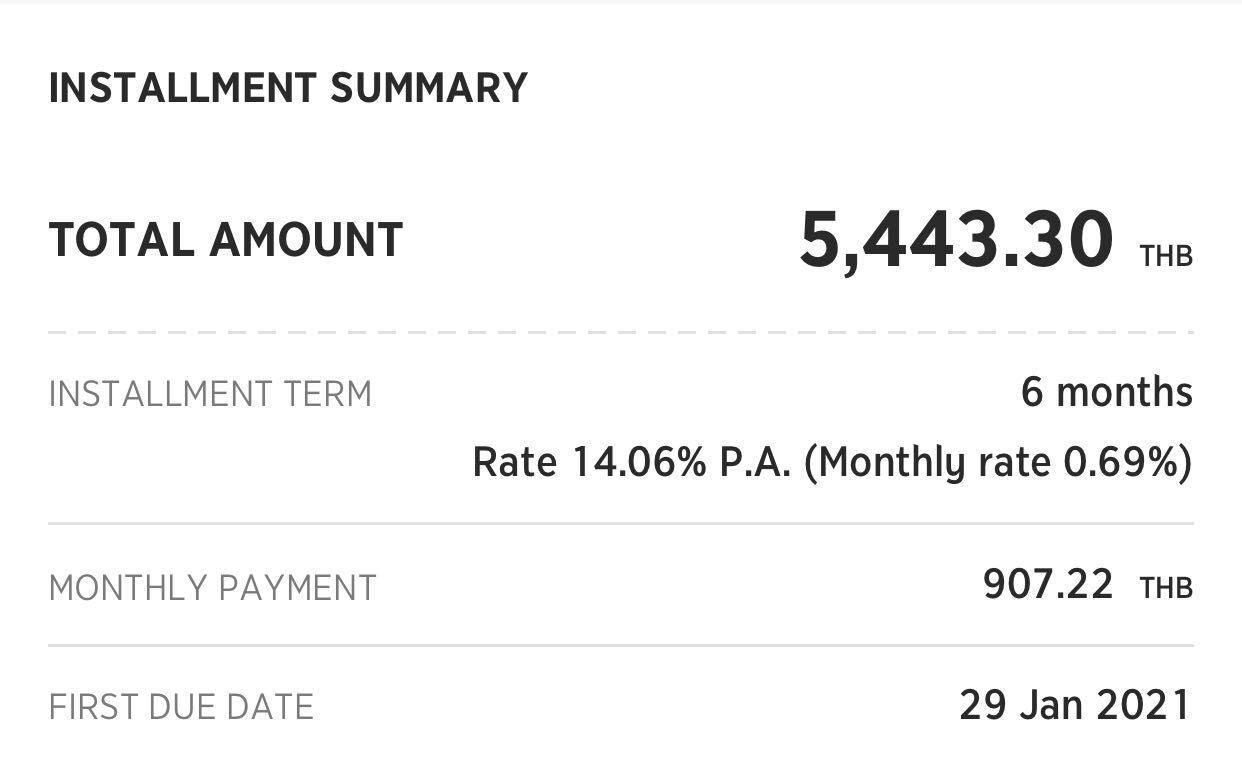Click the dashed divider below Total Amount
This screenshot has height=780, width=1242.
coord(621,332)
